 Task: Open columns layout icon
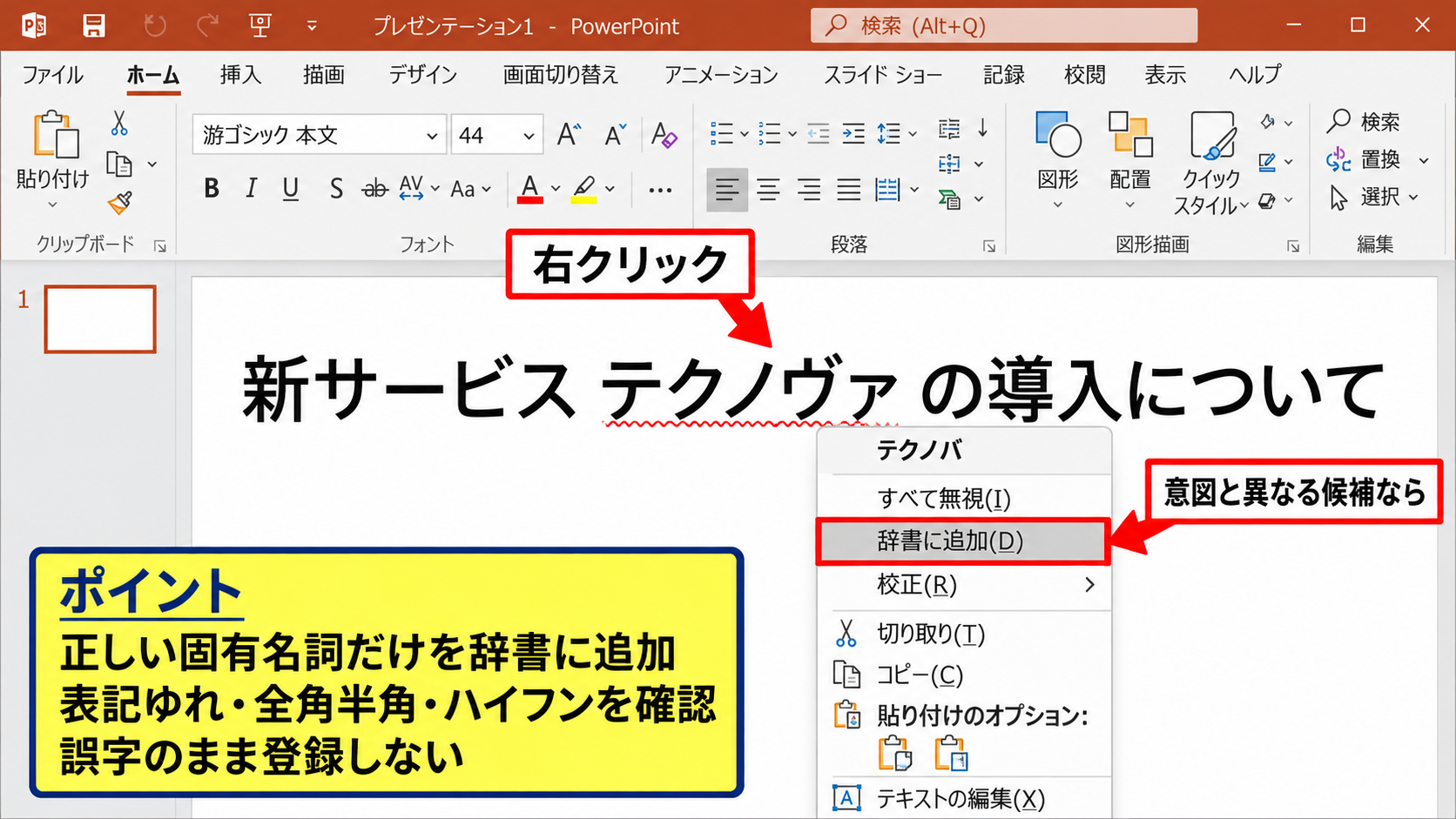[887, 189]
